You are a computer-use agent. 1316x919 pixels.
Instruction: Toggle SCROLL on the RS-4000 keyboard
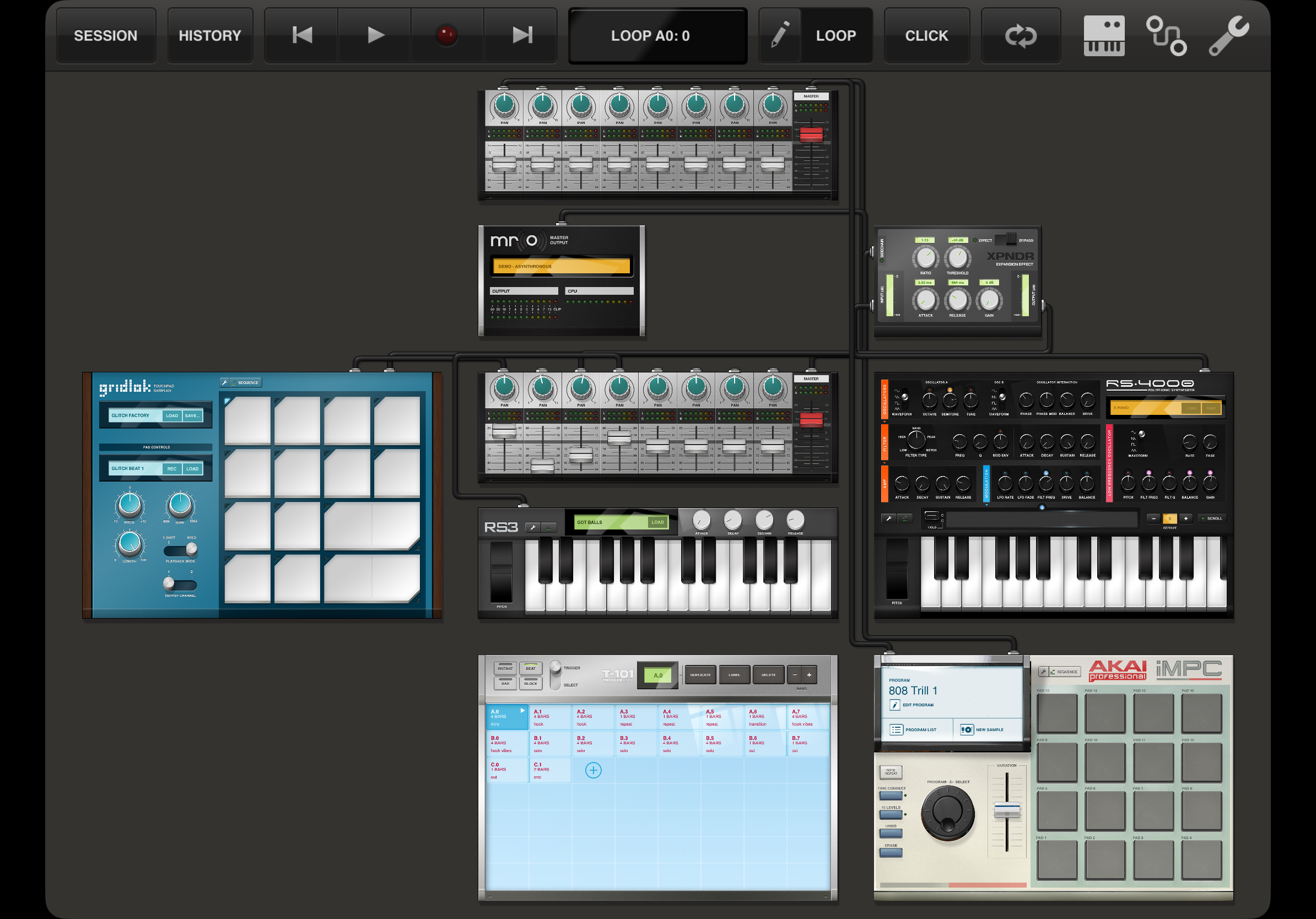click(1212, 518)
